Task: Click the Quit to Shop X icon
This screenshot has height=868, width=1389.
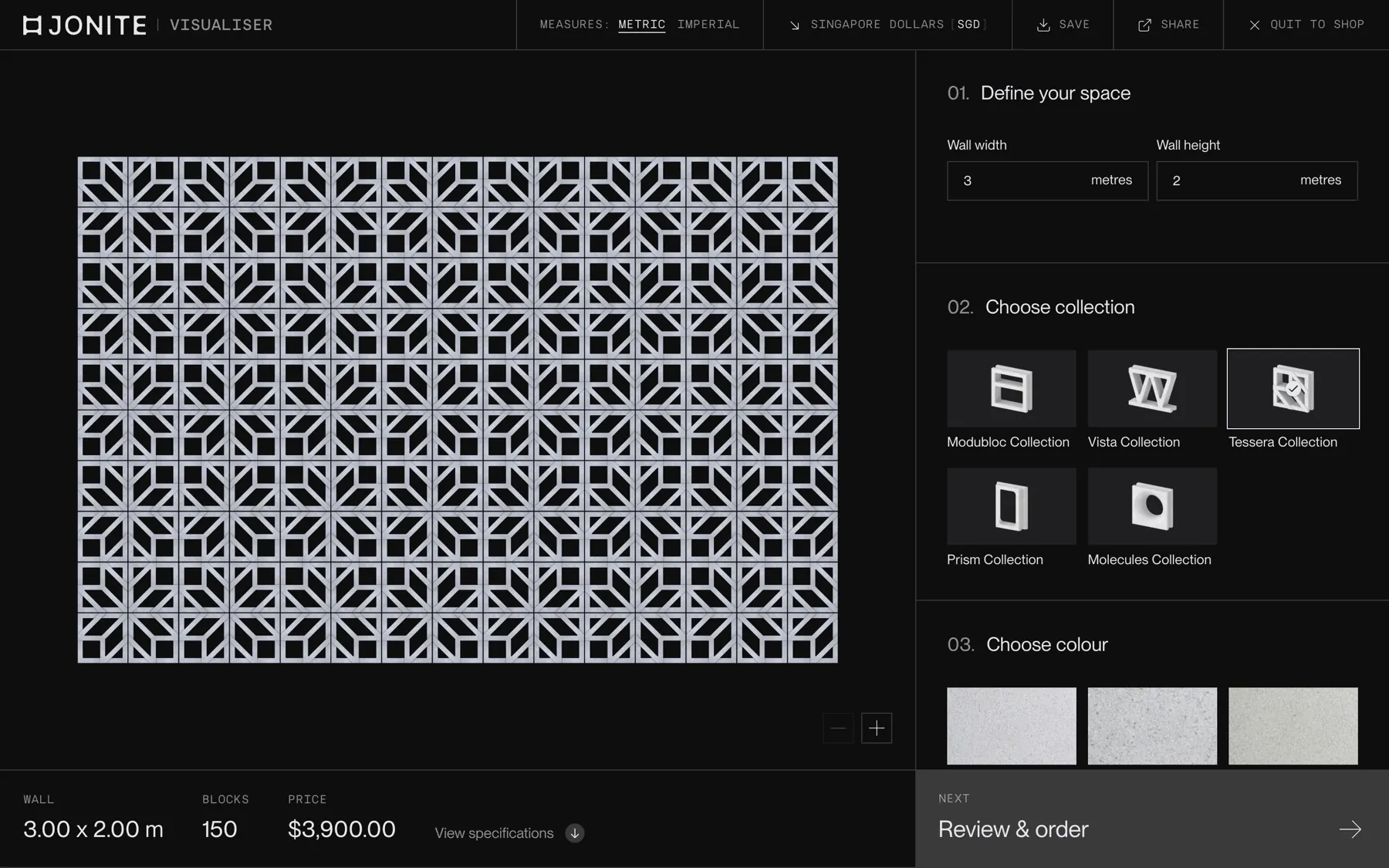Action: (1255, 25)
